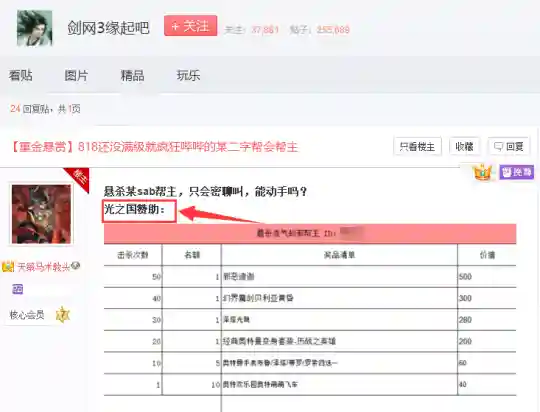Click the 悬杀某sab帮主 post text line

click(206, 191)
